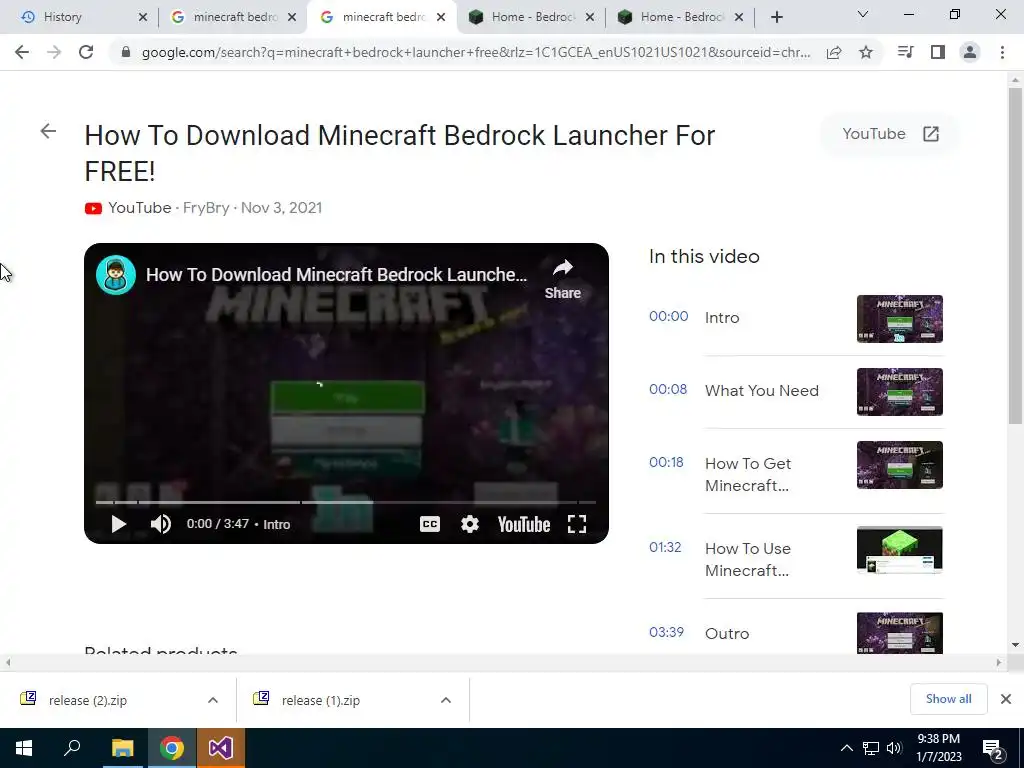Toggle the browser side panel
The height and width of the screenshot is (768, 1024).
pyautogui.click(x=938, y=52)
